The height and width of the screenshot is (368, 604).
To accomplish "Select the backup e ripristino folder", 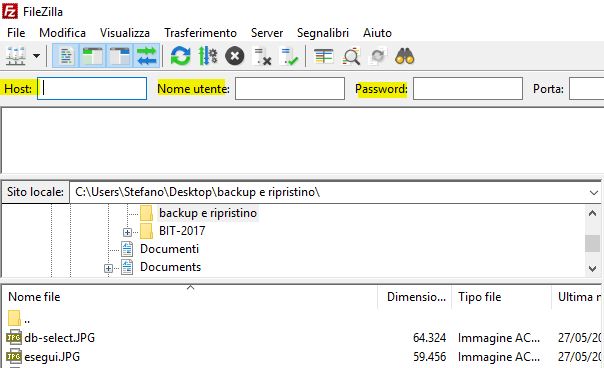I will click(x=208, y=213).
